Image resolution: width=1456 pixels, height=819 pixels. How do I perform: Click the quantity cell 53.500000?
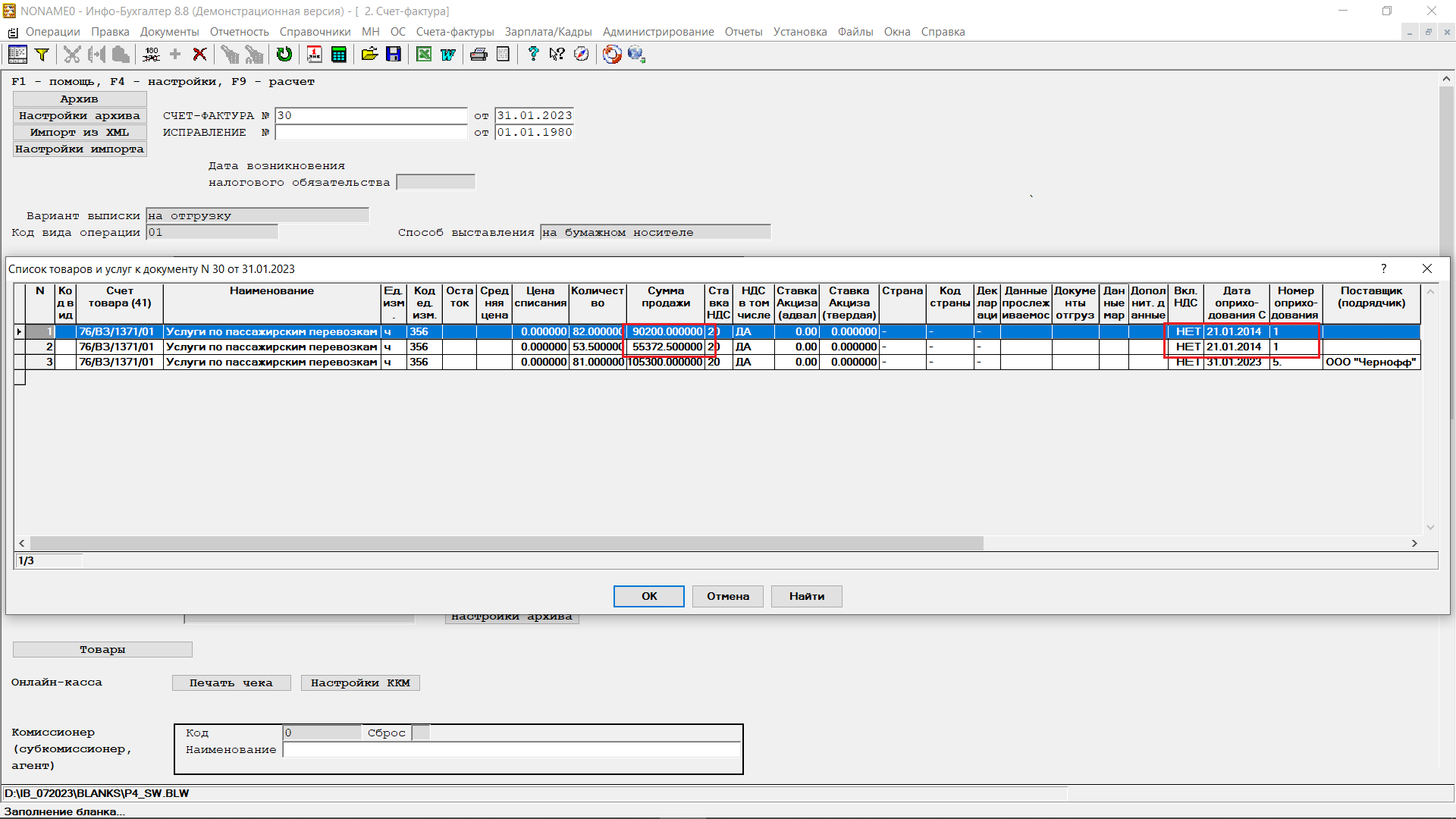[x=598, y=347]
